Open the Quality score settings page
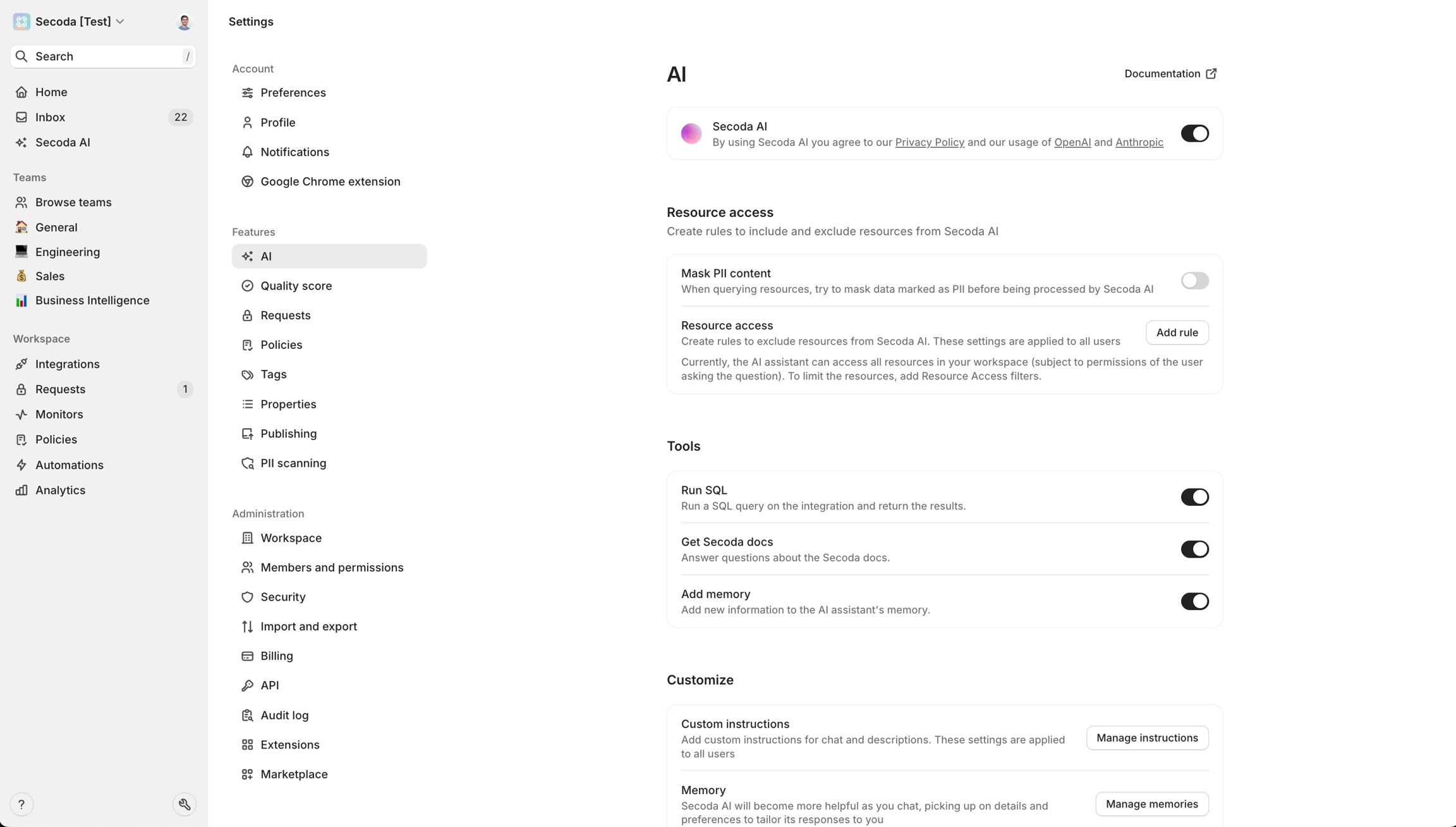This screenshot has width=1456, height=827. click(296, 286)
